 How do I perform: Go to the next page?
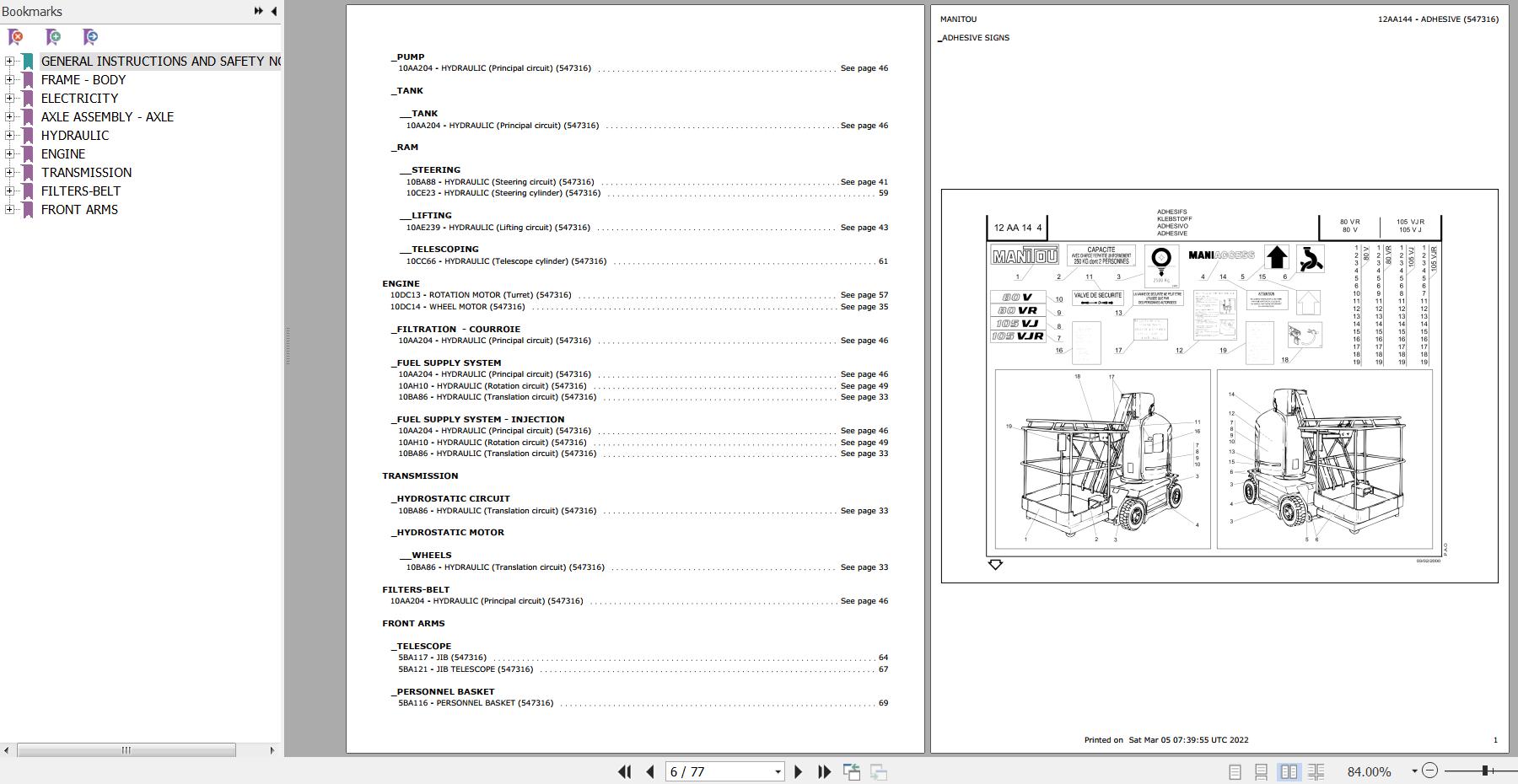point(798,771)
